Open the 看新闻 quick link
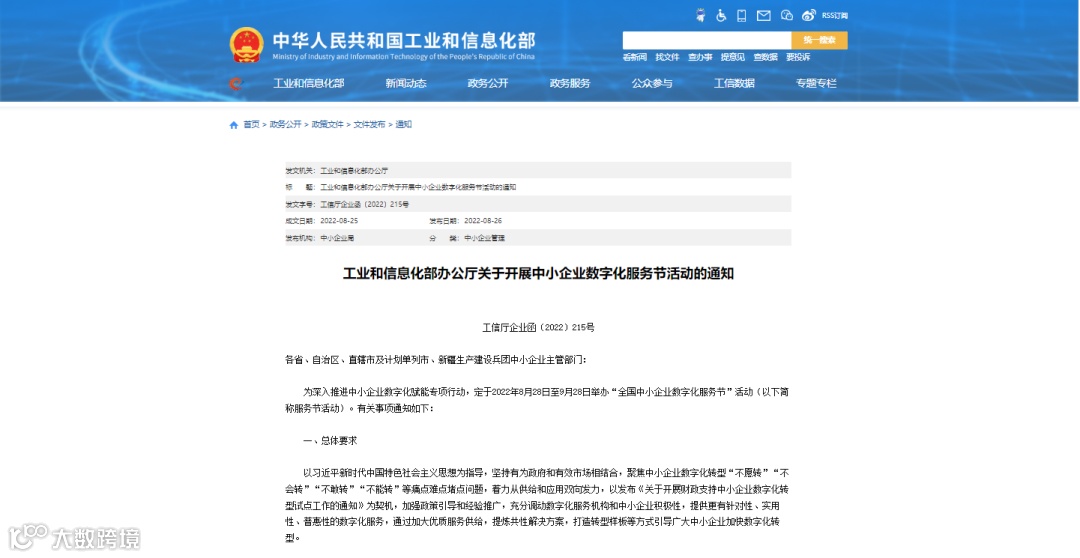 pos(634,57)
